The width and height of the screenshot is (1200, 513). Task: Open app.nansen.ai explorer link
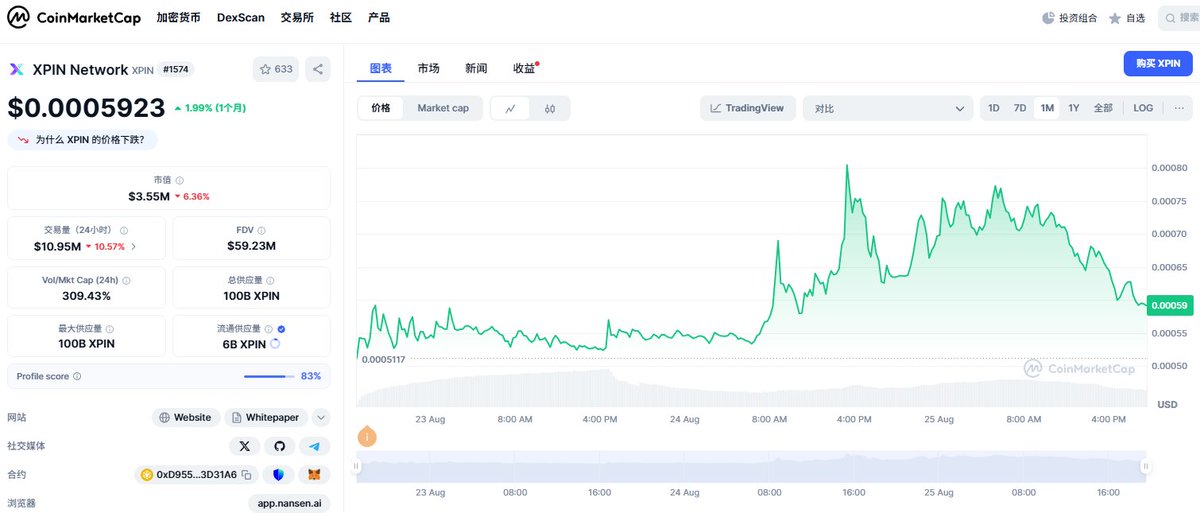(289, 503)
